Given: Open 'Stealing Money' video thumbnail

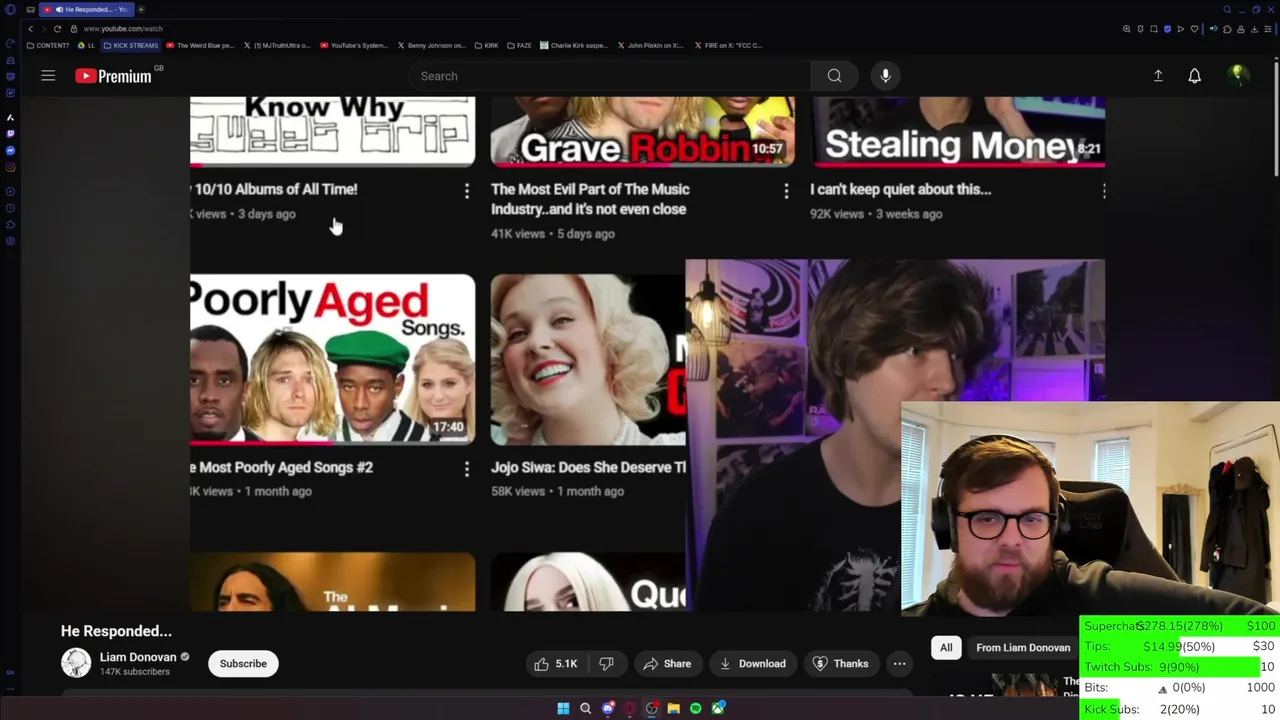Looking at the screenshot, I should pos(958,131).
